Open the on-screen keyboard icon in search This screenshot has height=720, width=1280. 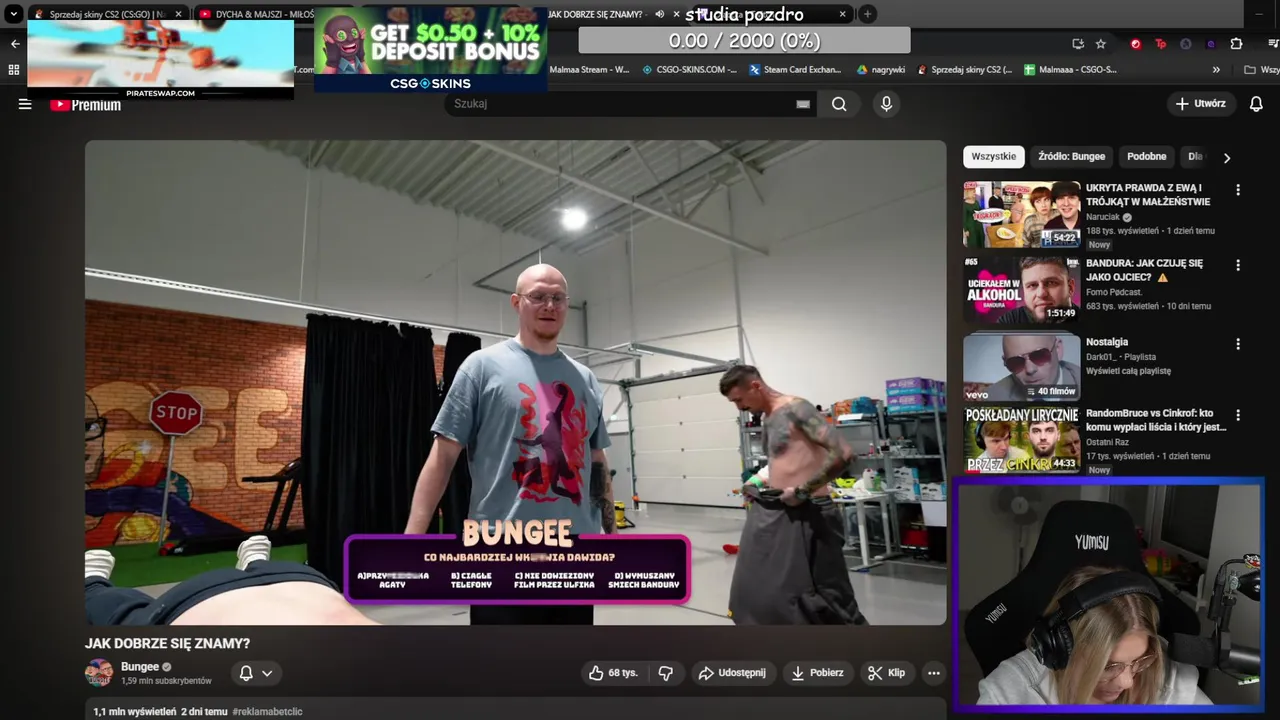(803, 104)
